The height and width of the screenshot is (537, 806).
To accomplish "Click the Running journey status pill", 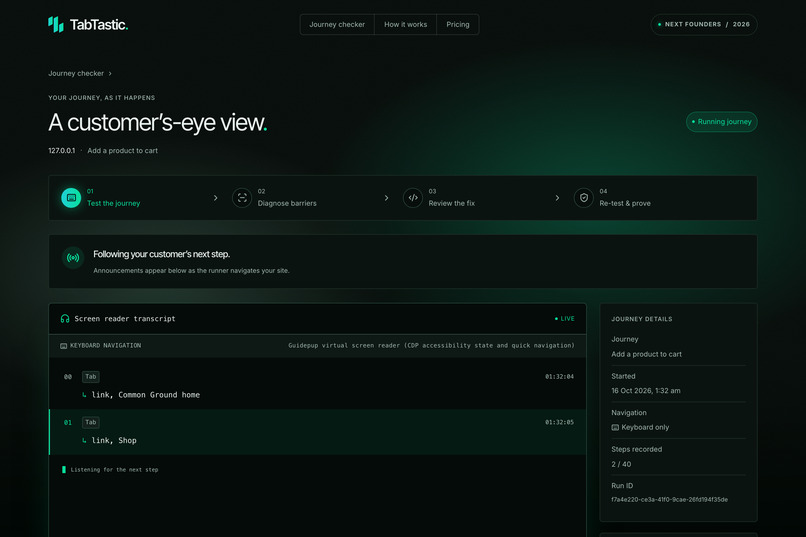I will click(x=721, y=122).
